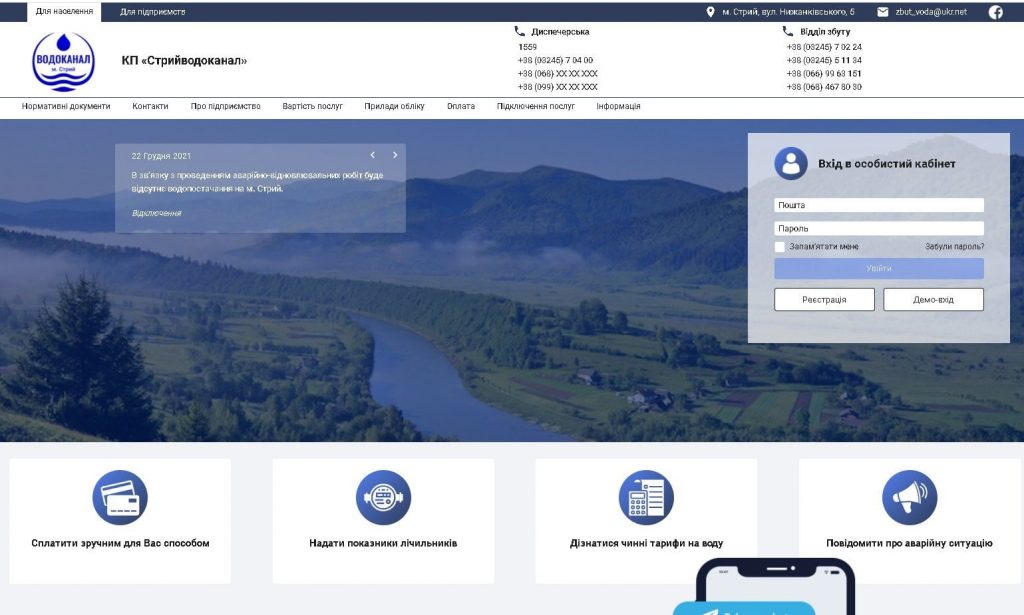Click the credit card payment icon
Image resolution: width=1024 pixels, height=615 pixels.
click(x=120, y=497)
